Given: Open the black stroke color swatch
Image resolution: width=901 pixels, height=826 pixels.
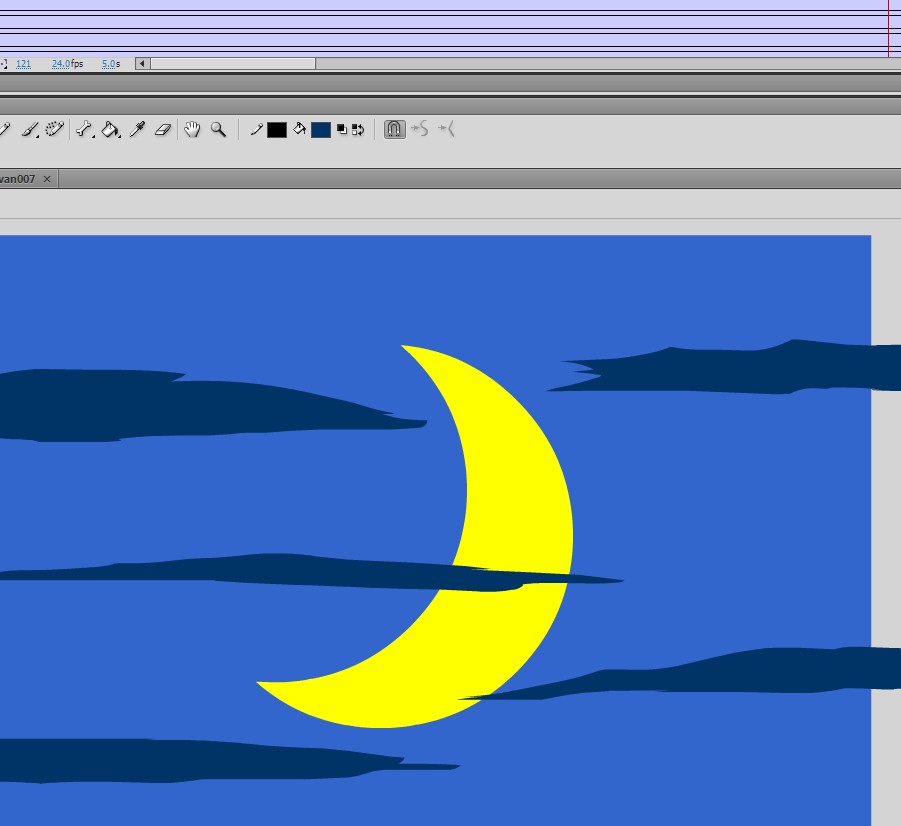Looking at the screenshot, I should coord(277,130).
